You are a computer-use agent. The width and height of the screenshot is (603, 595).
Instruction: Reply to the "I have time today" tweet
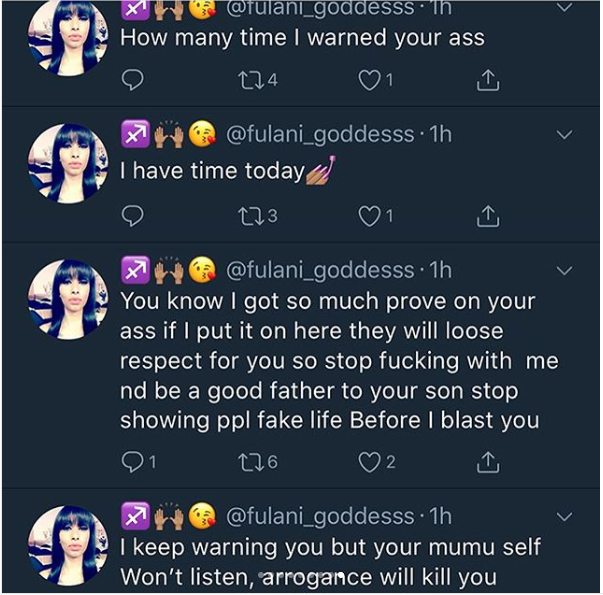click(x=133, y=215)
